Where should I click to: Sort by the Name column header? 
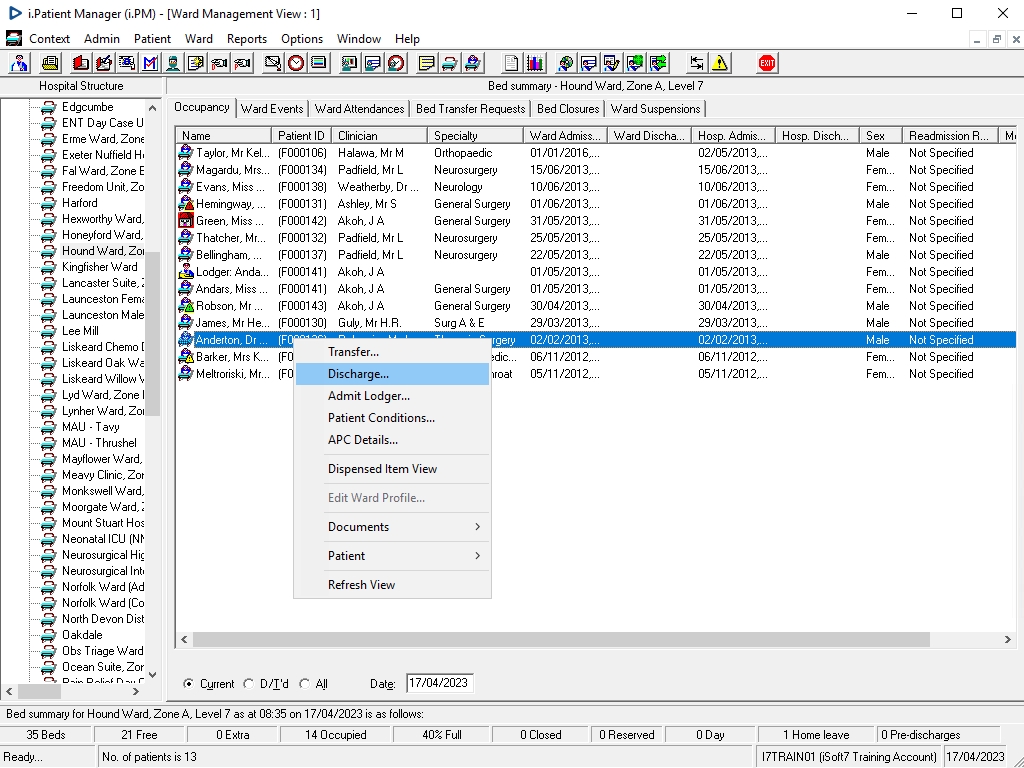click(223, 136)
